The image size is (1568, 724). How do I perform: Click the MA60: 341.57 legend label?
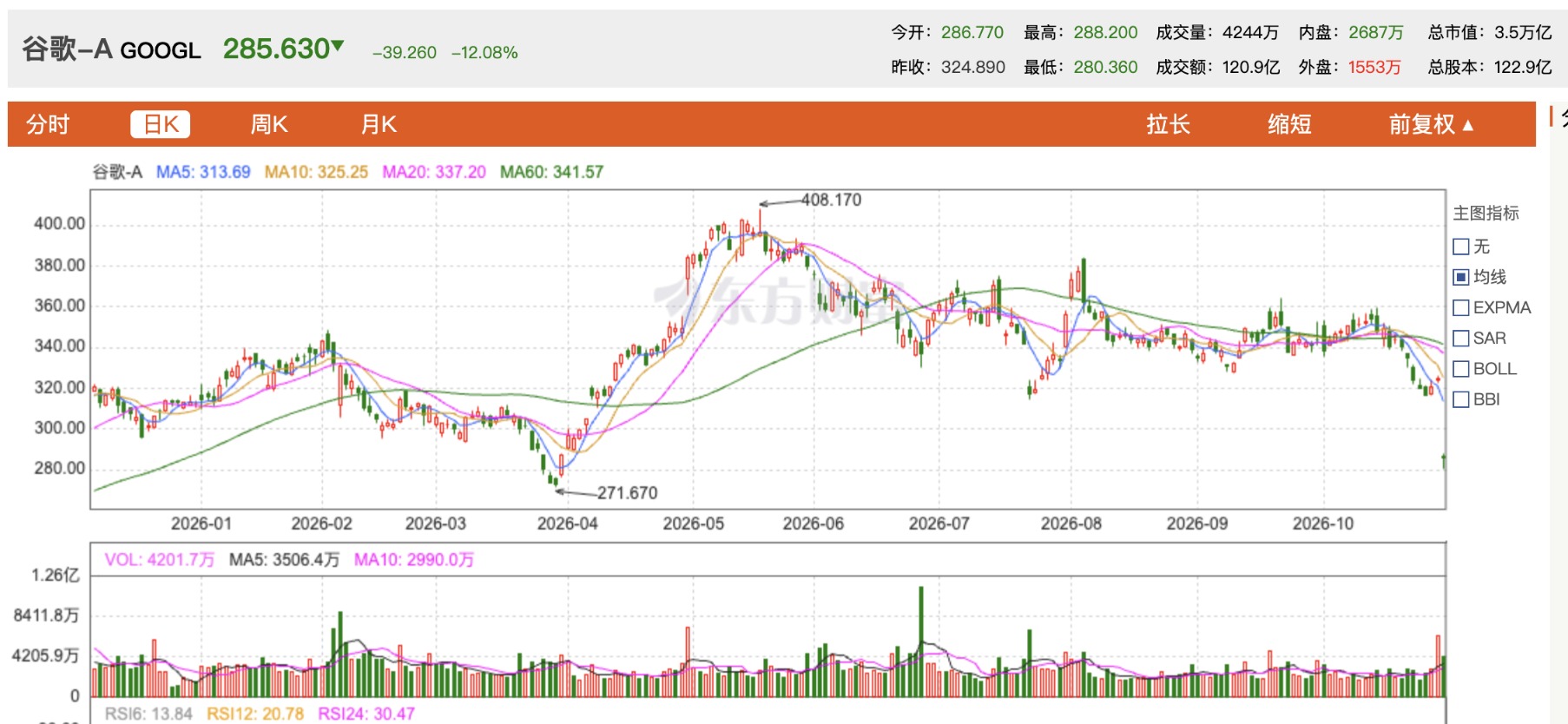pyautogui.click(x=551, y=172)
